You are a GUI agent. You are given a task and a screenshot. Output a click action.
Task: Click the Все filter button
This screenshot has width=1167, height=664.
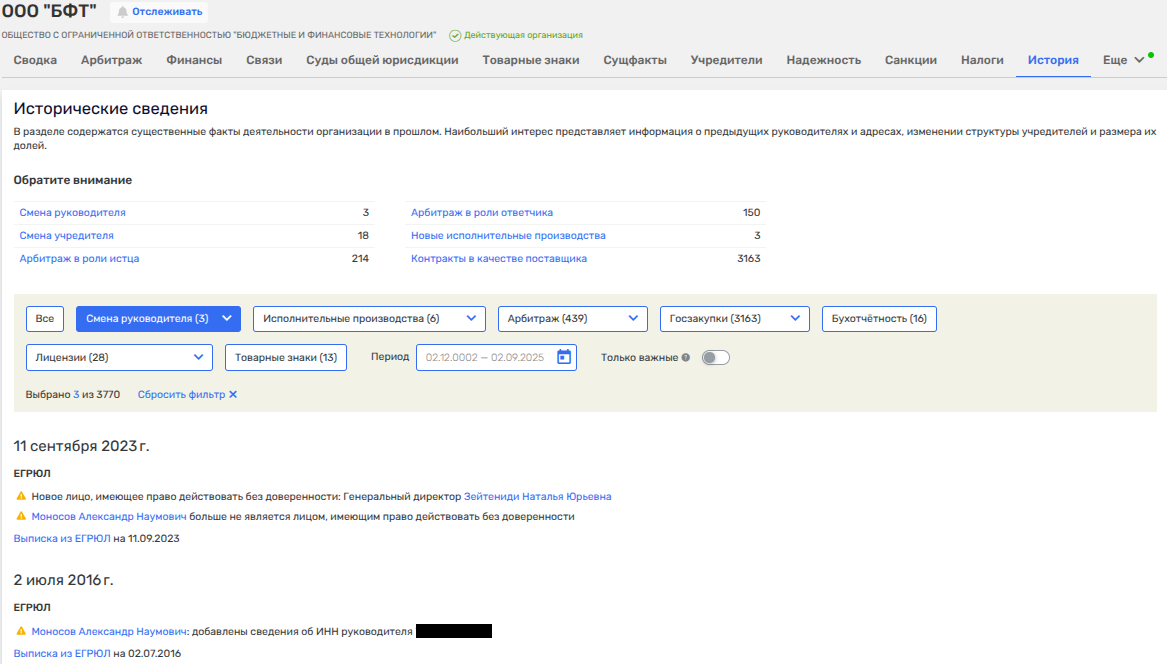coord(45,319)
